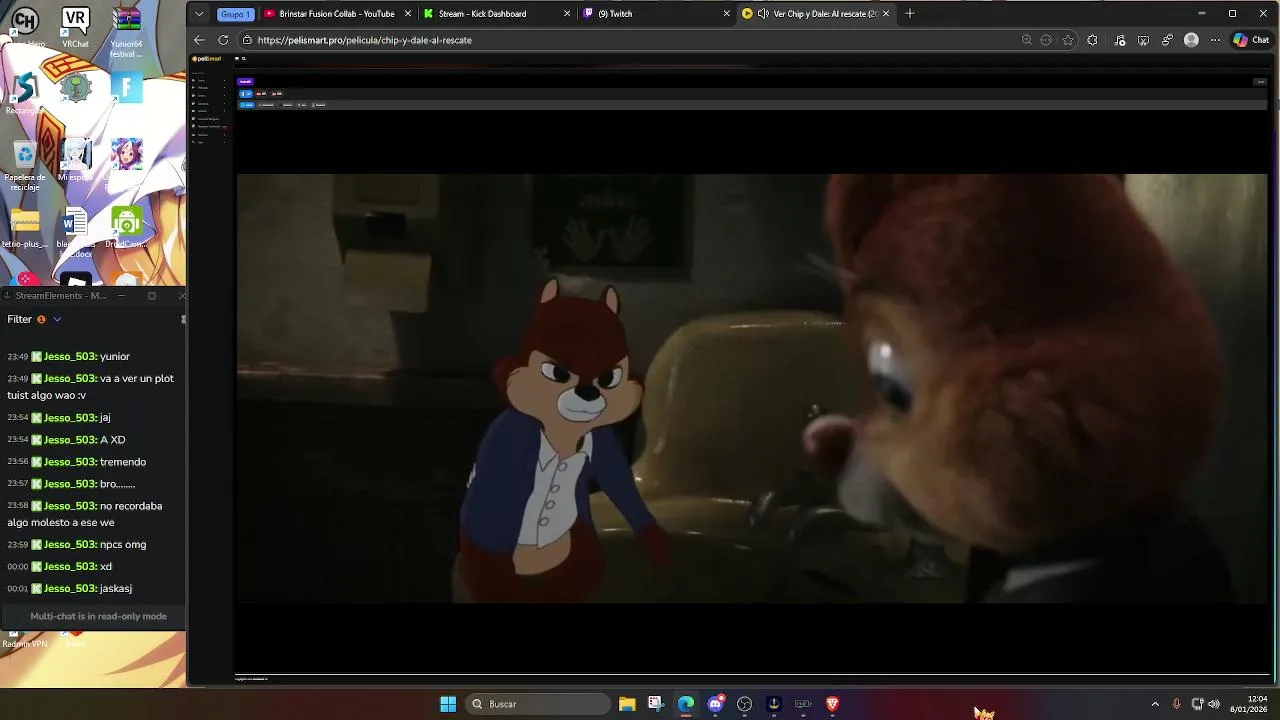Click the pelismart site logo
The width and height of the screenshot is (1280, 720).
coord(208,59)
